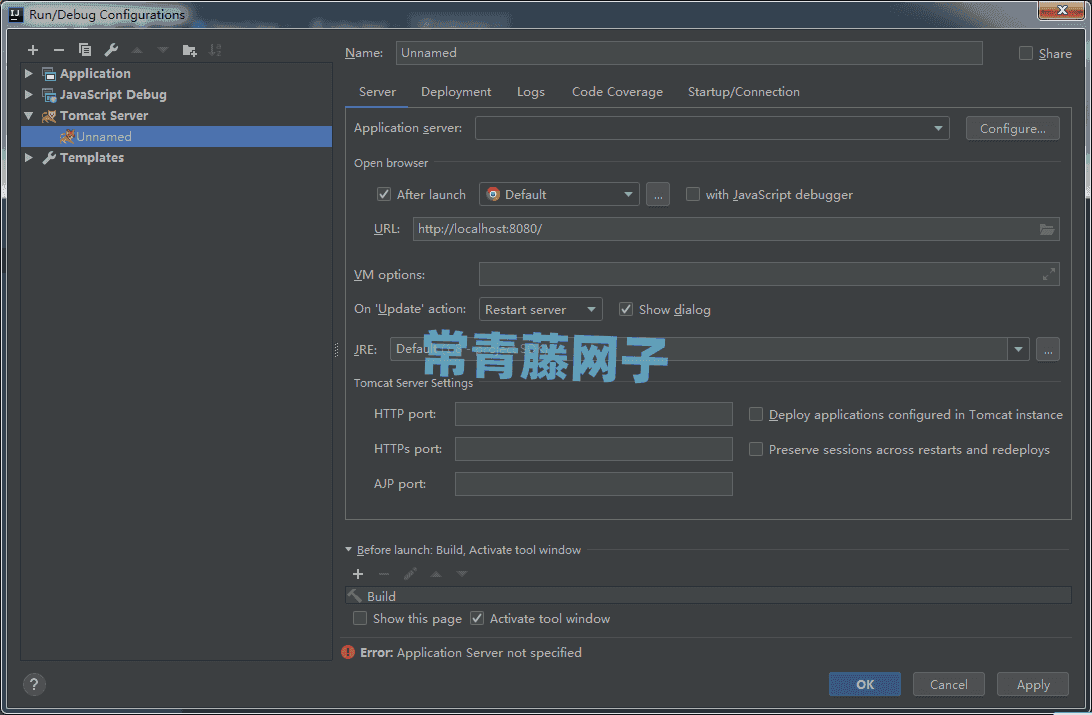This screenshot has width=1092, height=715.
Task: Remove the before launch task
Action: coord(384,574)
